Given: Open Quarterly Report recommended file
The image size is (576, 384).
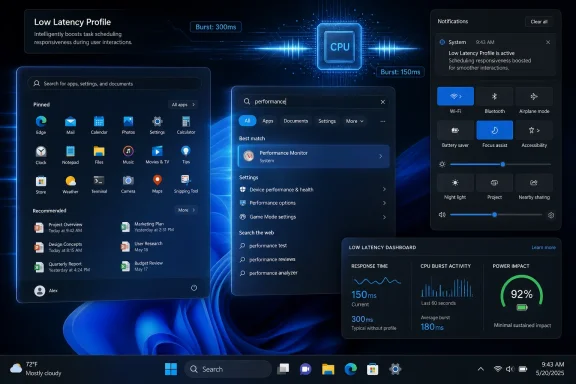Looking at the screenshot, I should (62, 267).
